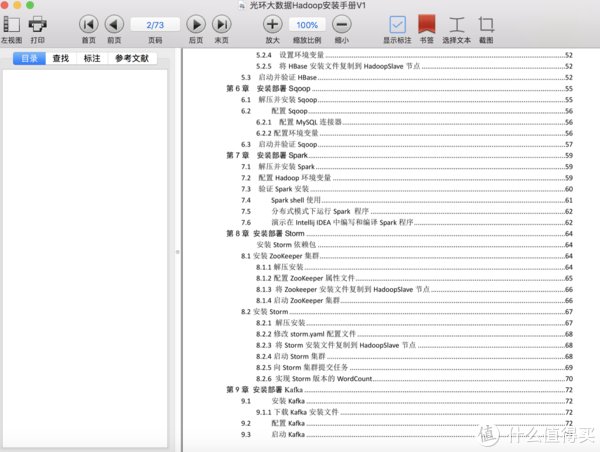Click entry 5.2.5 HBase 安装文件复制到 HadoopSlave
This screenshot has width=600, height=452.
[414, 66]
